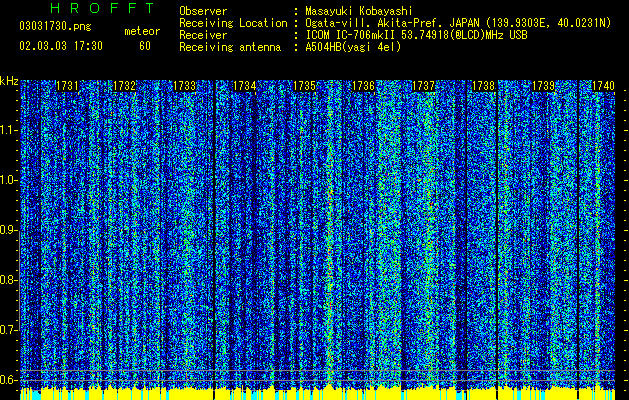Viewport: 629px width, 400px height.
Task: Click the kHz axis unit label
Action: coord(9,81)
